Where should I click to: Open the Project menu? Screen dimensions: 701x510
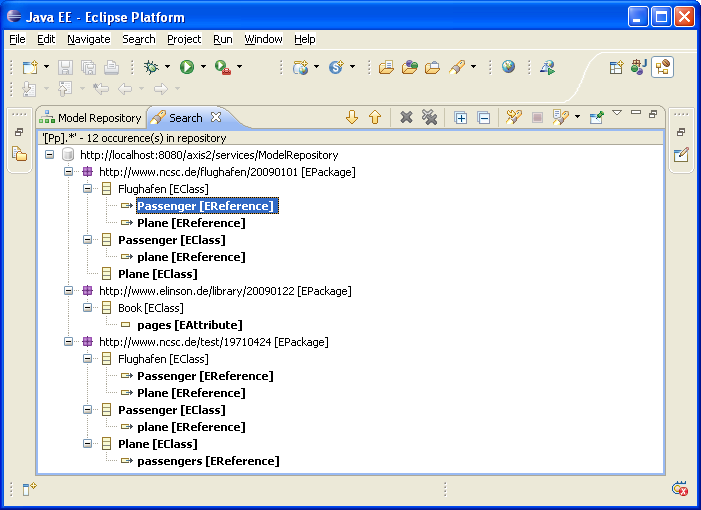coord(184,39)
